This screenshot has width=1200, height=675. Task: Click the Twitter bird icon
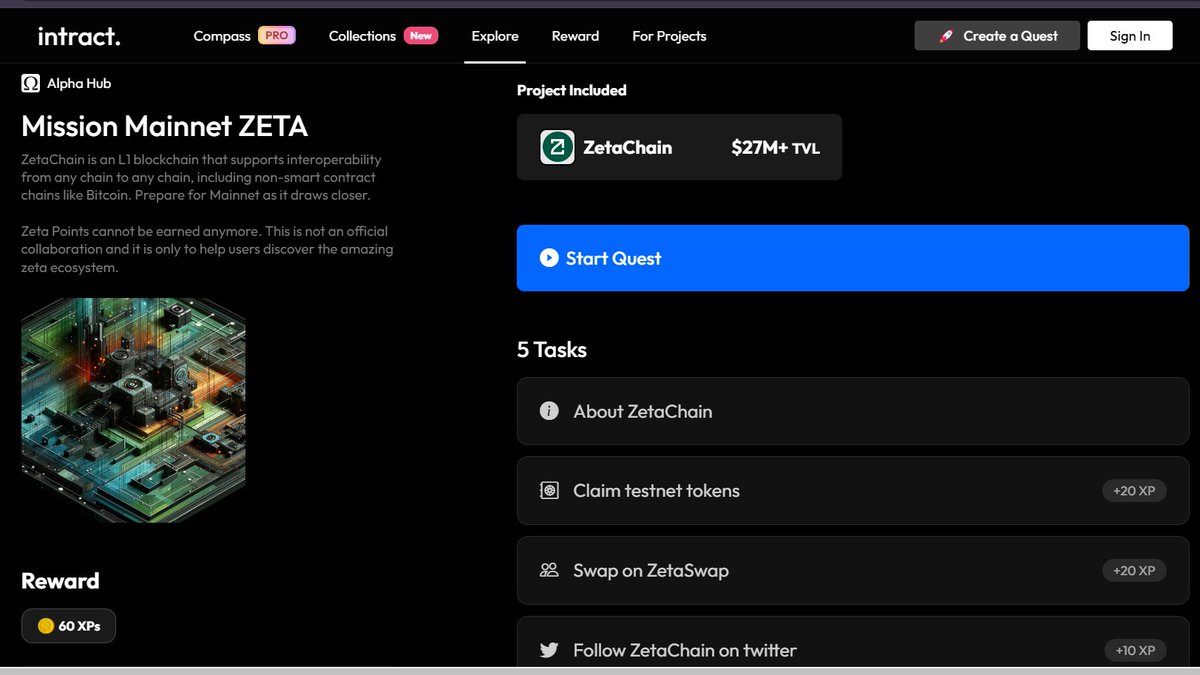click(x=549, y=650)
